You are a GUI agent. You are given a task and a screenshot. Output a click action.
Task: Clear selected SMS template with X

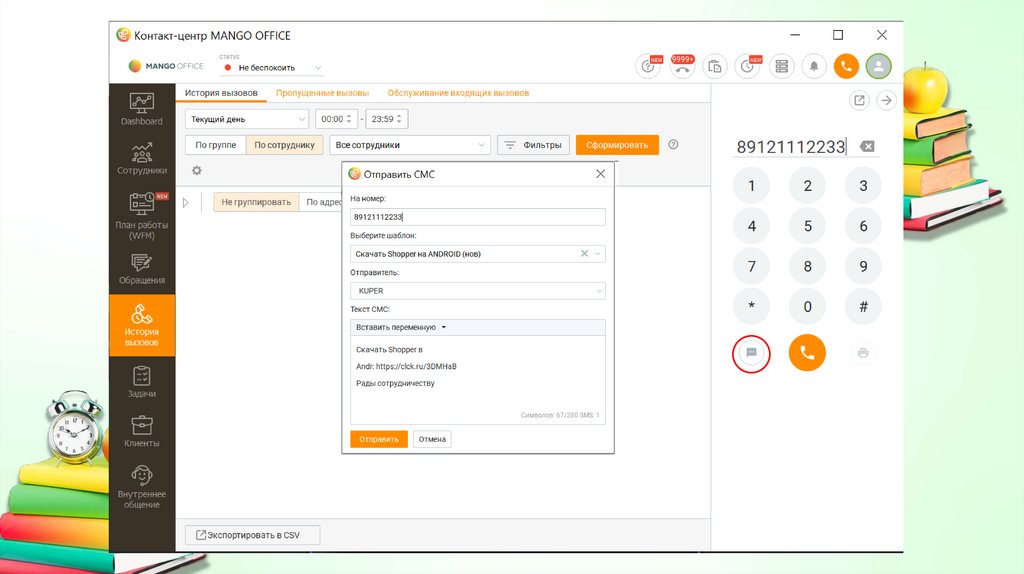point(584,253)
